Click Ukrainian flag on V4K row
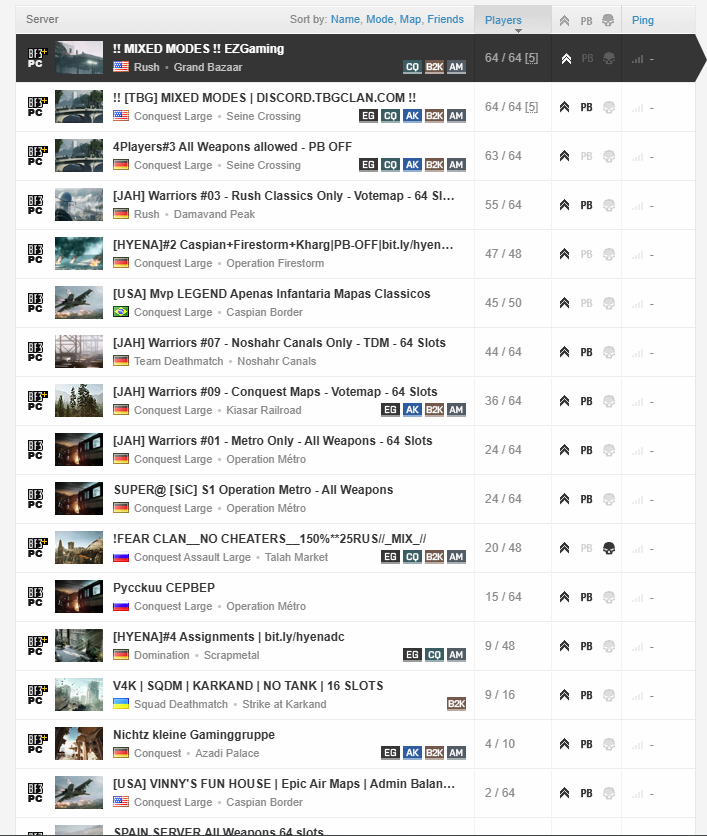The height and width of the screenshot is (836, 707). (121, 704)
